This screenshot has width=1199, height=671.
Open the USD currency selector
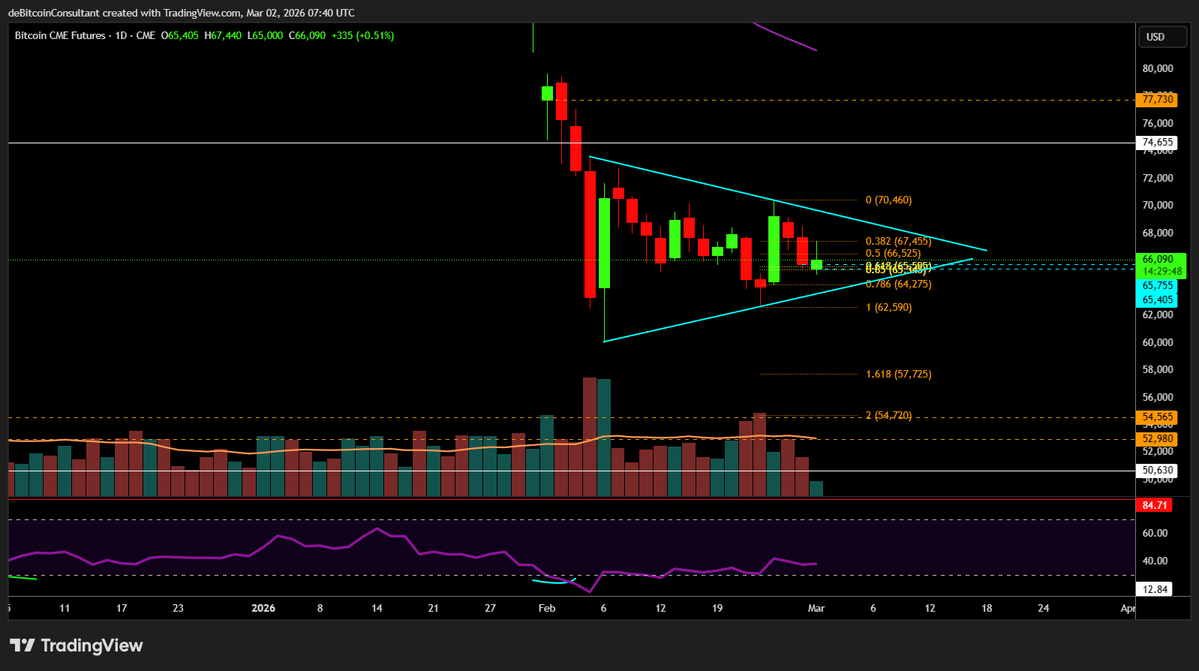pyautogui.click(x=1162, y=37)
